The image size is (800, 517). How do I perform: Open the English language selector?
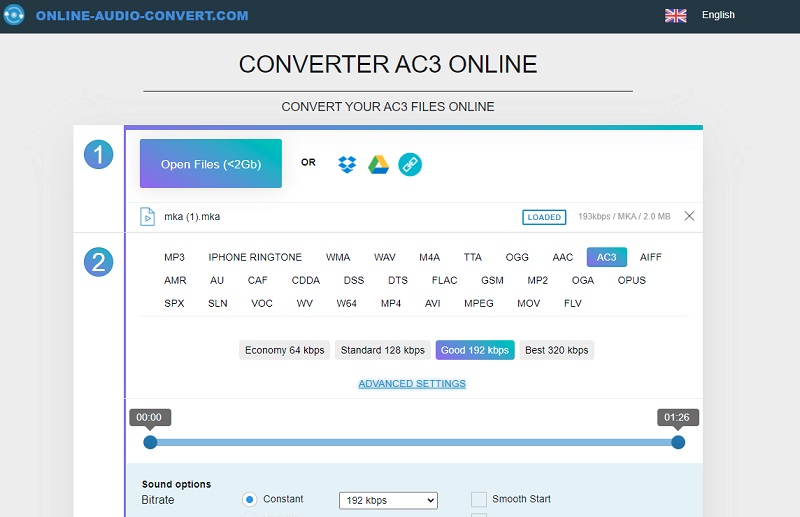(x=718, y=15)
